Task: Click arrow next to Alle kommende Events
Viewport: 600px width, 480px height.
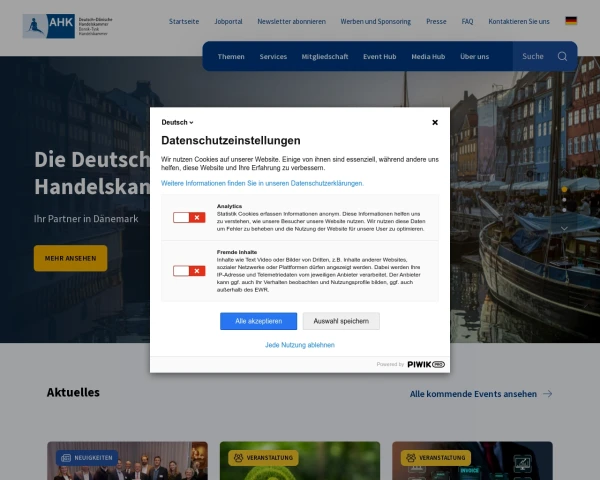Action: click(547, 394)
